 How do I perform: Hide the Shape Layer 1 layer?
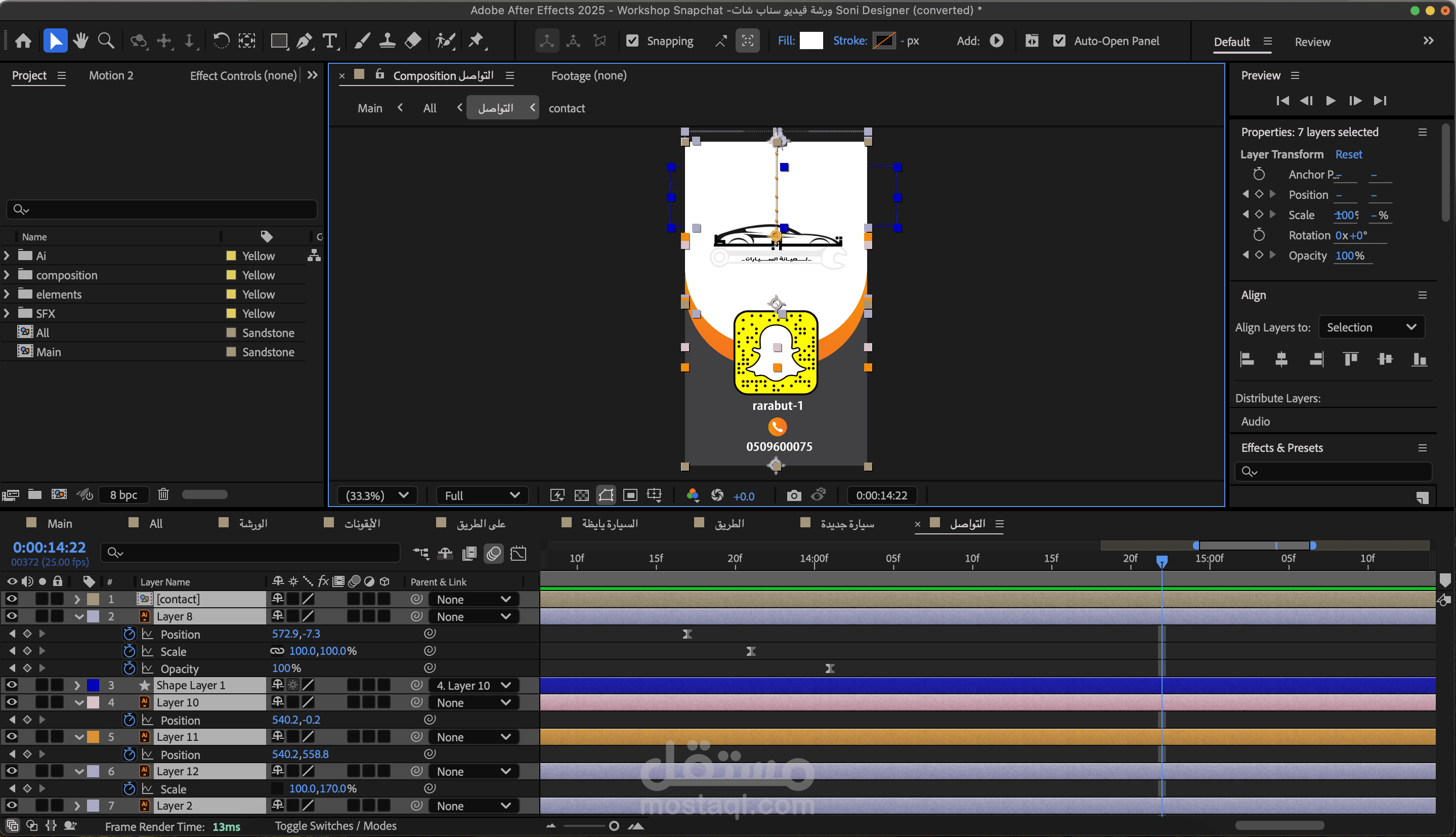pos(12,685)
